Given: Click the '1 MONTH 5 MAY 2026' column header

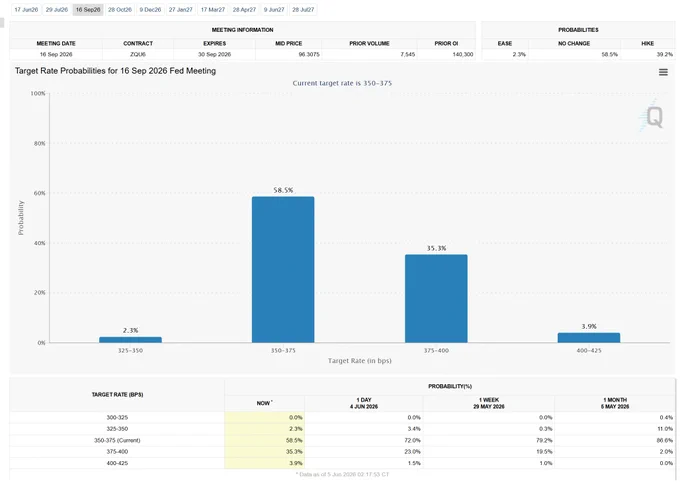Looking at the screenshot, I should [615, 403].
